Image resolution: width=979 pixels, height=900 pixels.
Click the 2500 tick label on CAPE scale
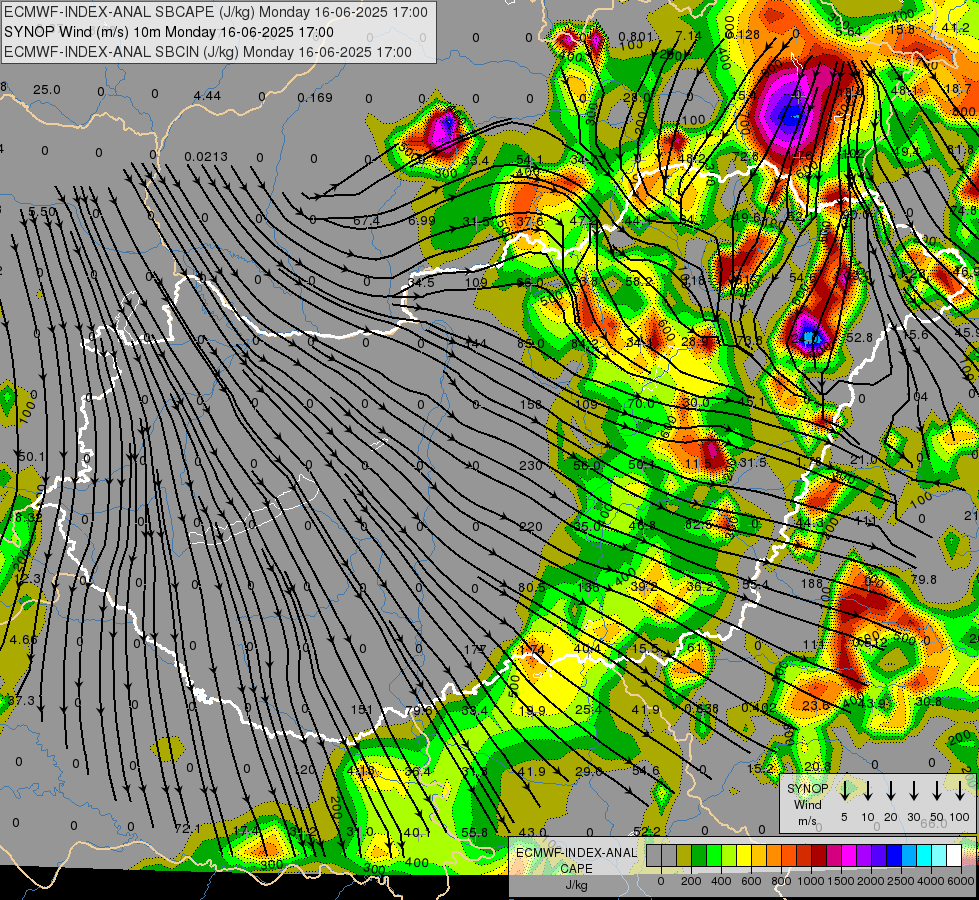[x=901, y=881]
